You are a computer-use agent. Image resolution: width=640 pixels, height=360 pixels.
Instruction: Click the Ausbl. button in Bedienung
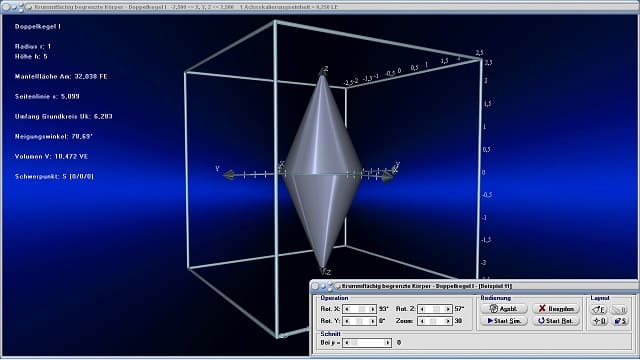[504, 309]
